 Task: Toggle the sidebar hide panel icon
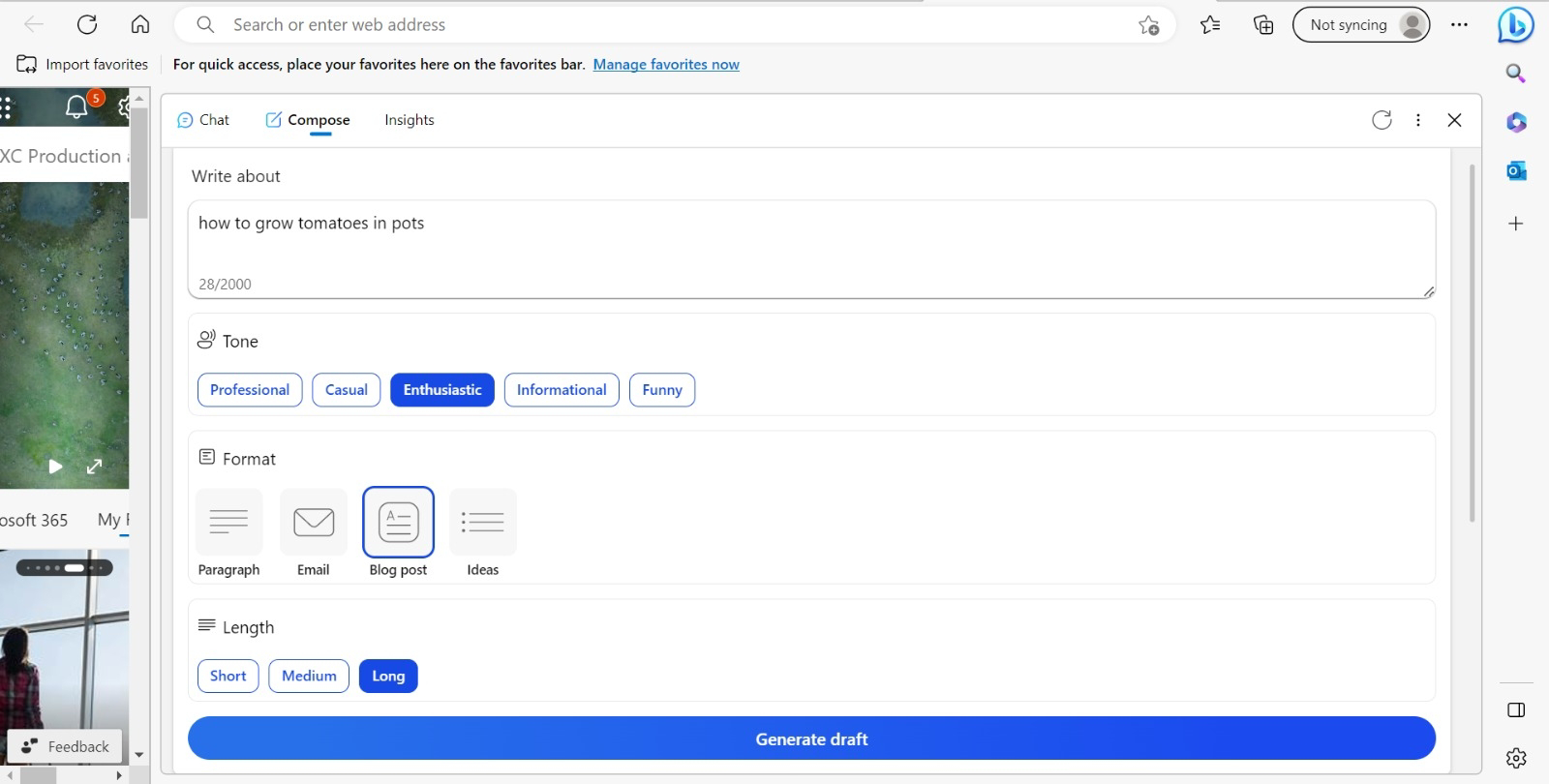(x=1516, y=710)
